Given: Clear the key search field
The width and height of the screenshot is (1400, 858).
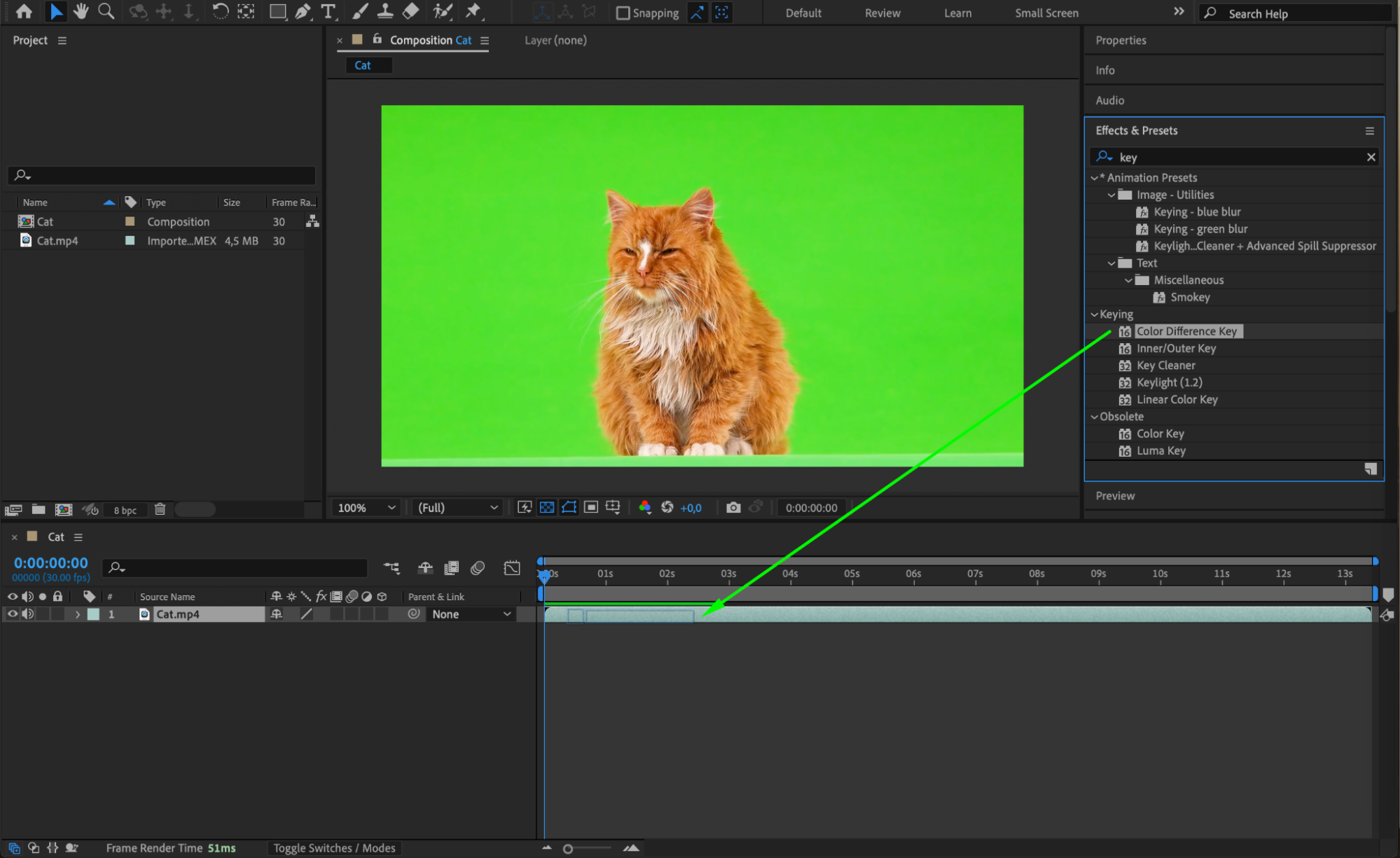Looking at the screenshot, I should 1371,158.
